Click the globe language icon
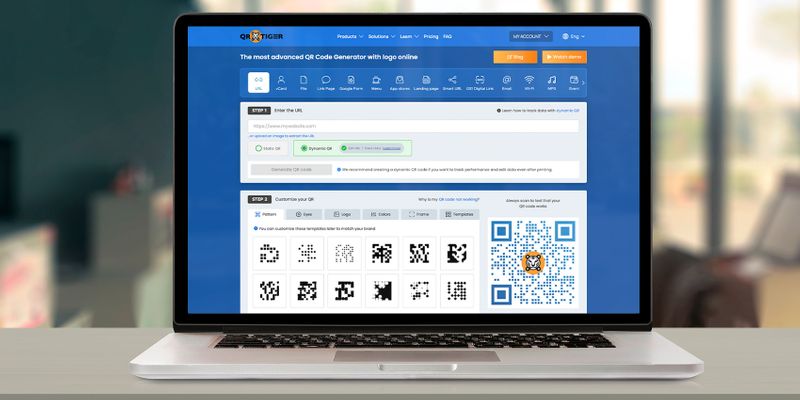 point(565,37)
